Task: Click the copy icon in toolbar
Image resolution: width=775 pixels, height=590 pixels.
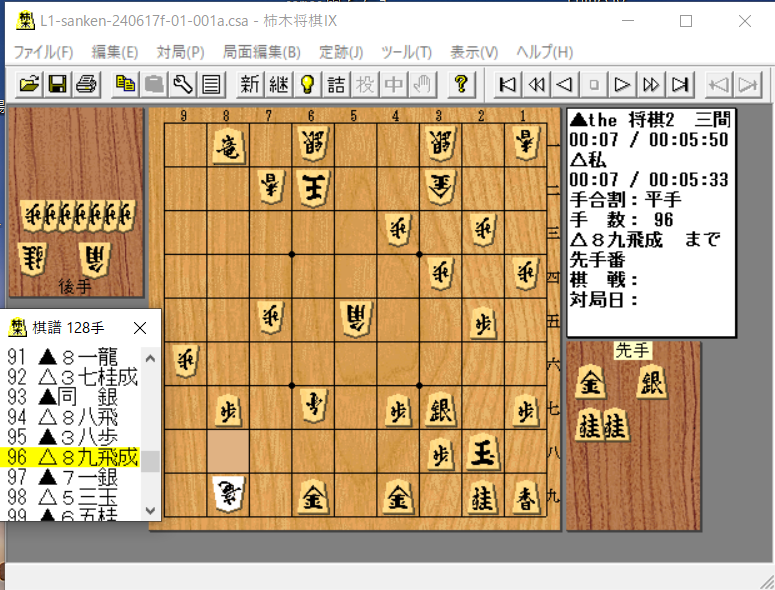Action: tap(125, 84)
